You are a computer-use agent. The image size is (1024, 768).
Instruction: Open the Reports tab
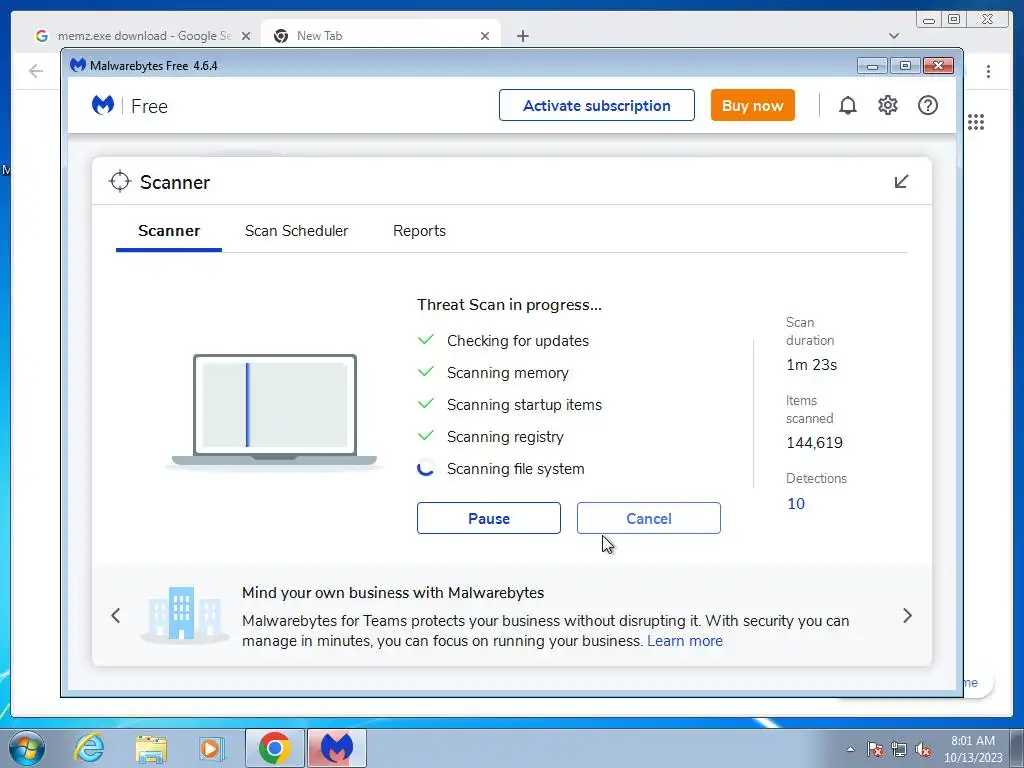coord(419,231)
